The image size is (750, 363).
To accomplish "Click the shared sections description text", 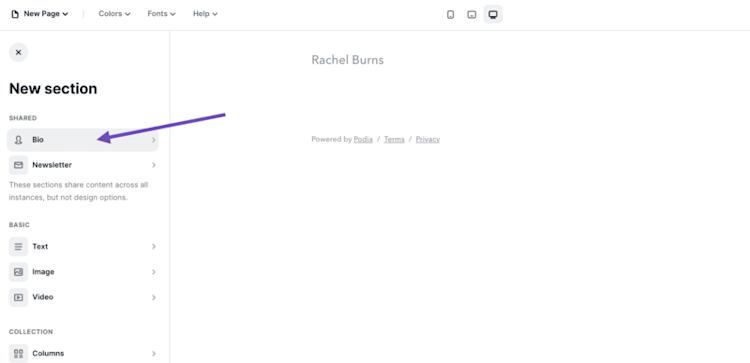I will (78, 191).
